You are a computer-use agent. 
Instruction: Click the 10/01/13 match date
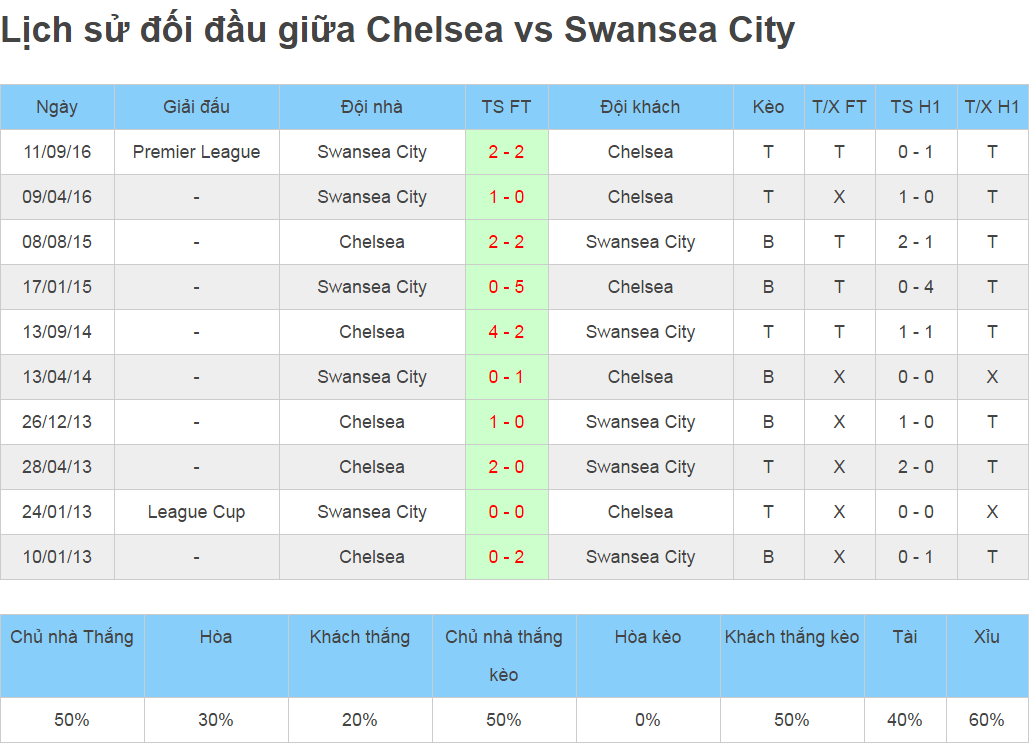point(57,557)
